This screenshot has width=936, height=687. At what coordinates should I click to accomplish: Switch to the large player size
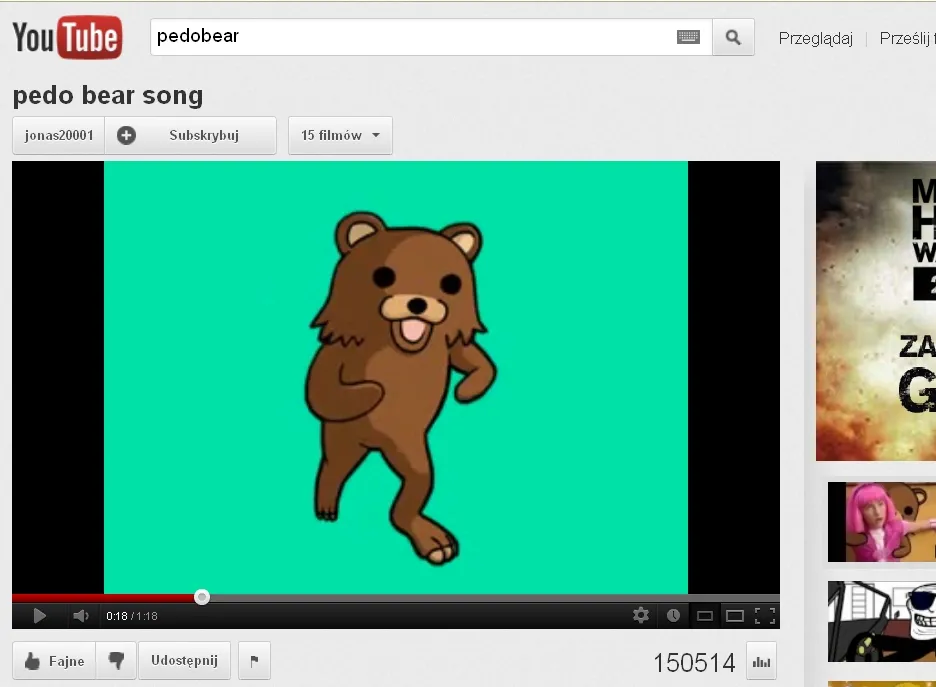(735, 616)
